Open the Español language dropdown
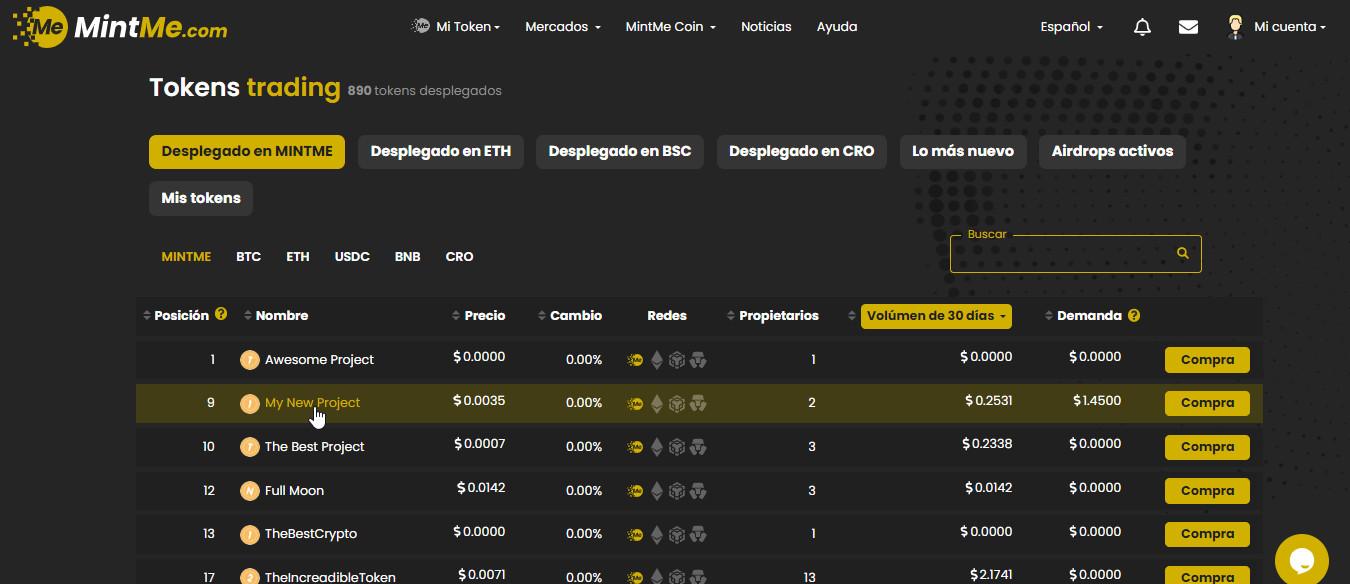 (x=1071, y=27)
